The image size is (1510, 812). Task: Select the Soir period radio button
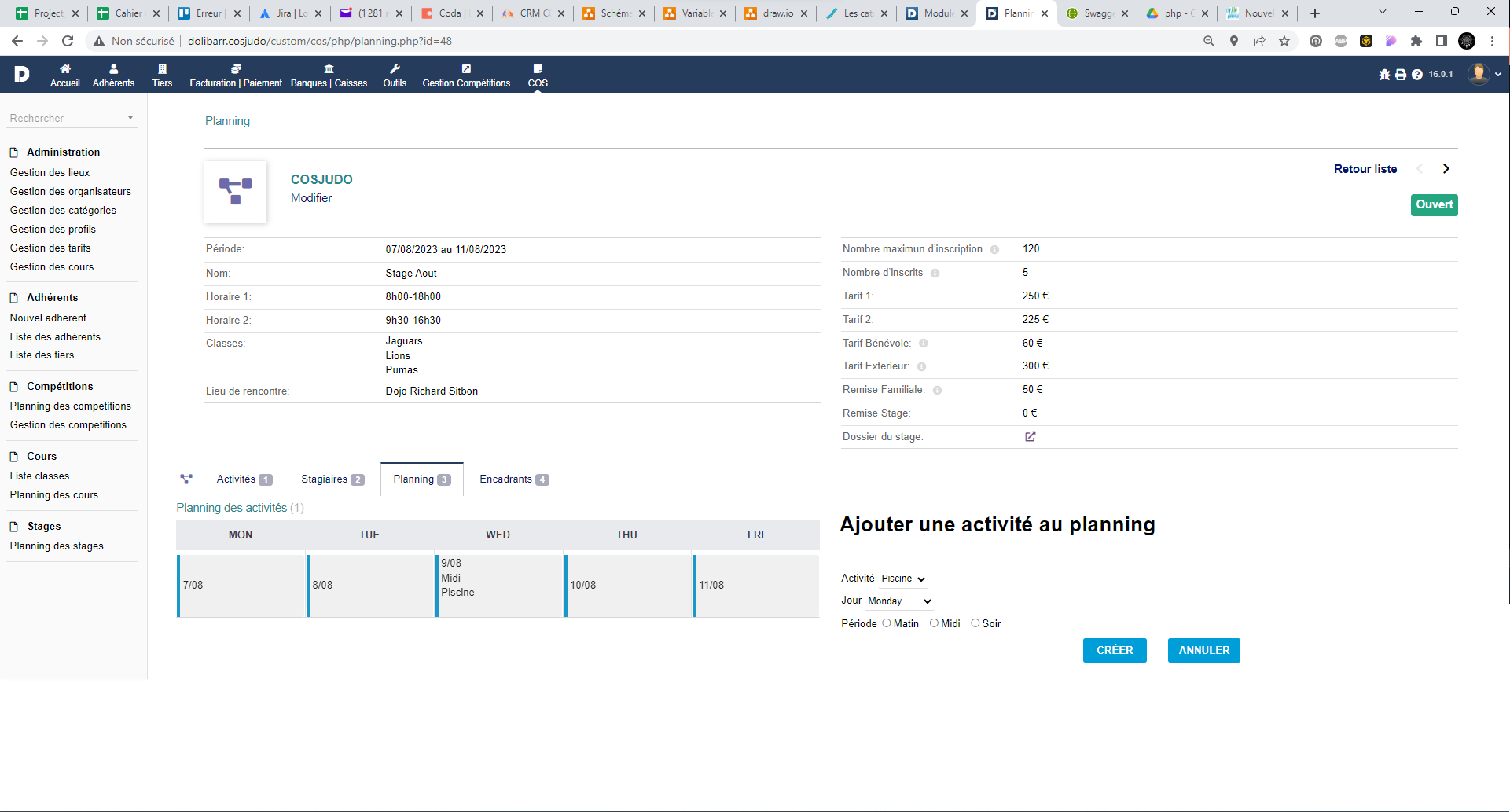pyautogui.click(x=975, y=623)
